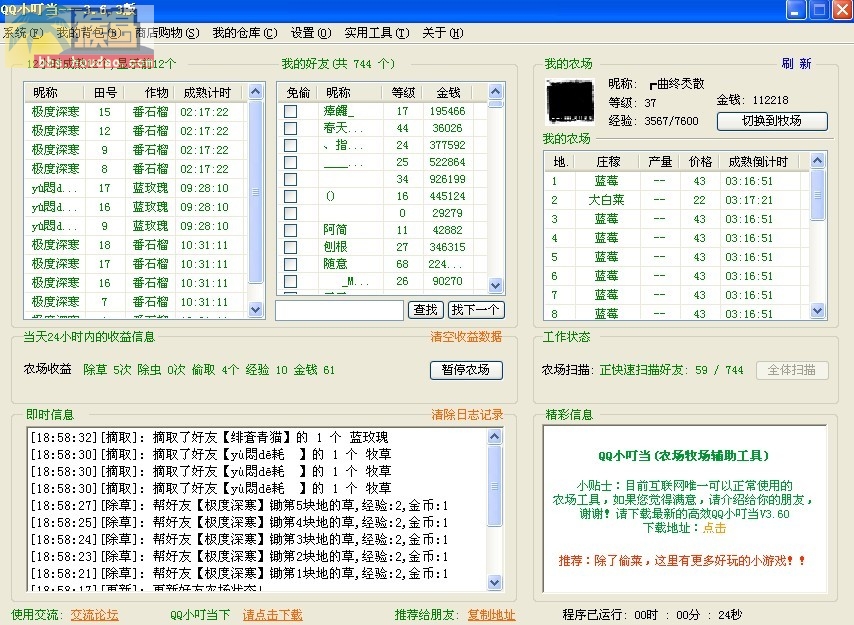
Task: Click the 找下一个 button
Action: pos(476,310)
